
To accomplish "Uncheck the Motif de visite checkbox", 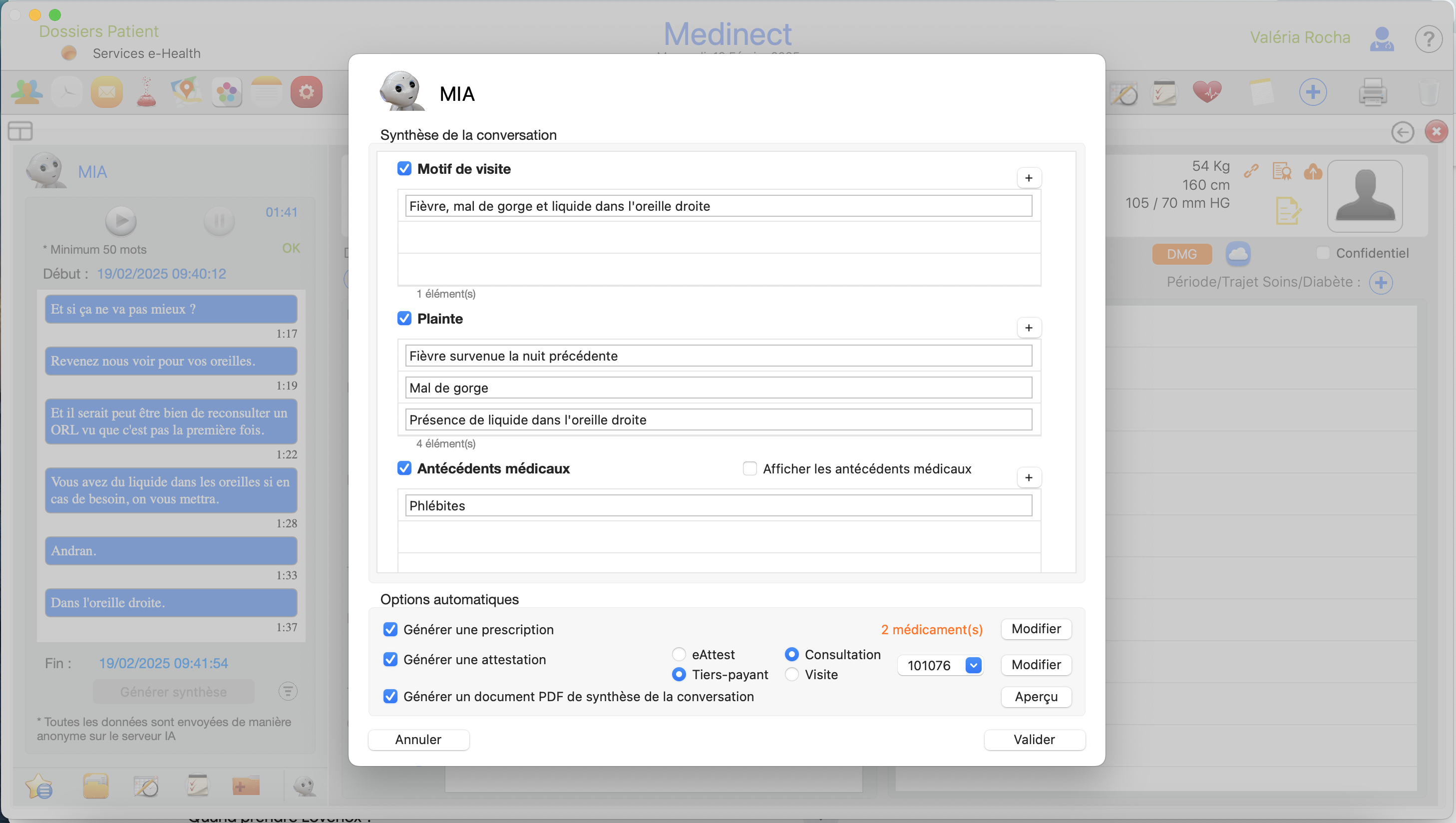I will click(404, 168).
